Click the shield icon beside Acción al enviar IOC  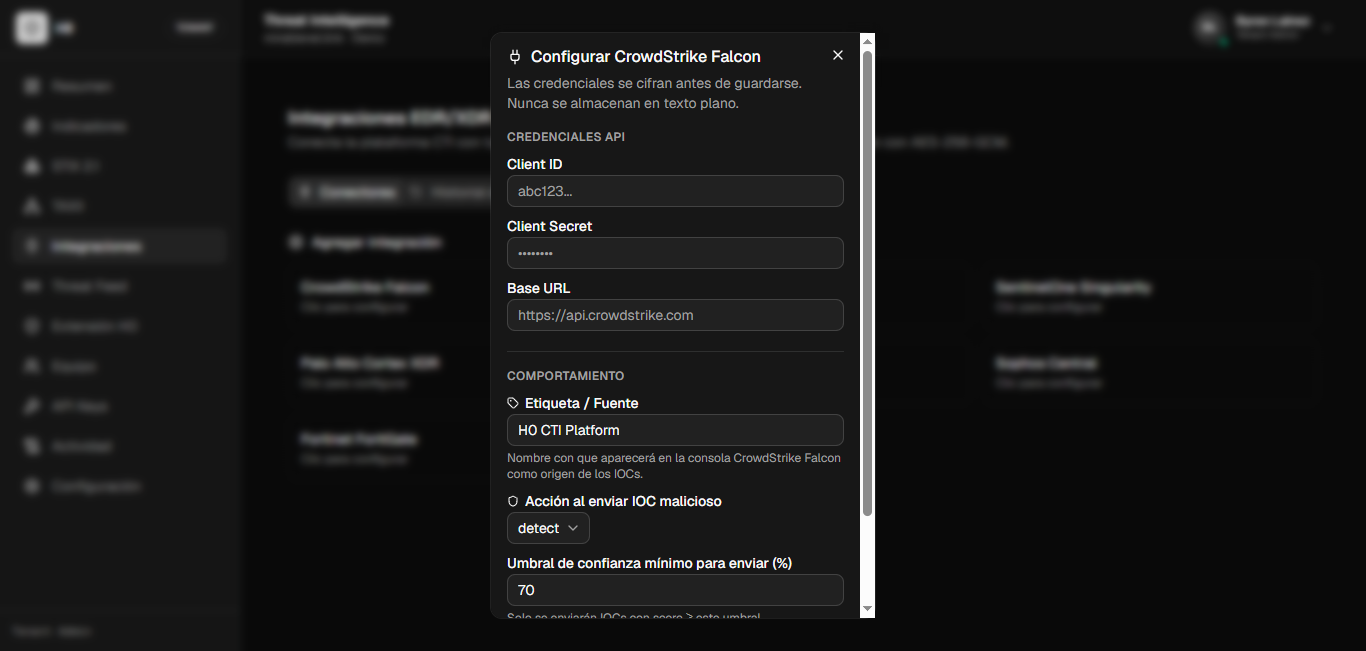(513, 501)
